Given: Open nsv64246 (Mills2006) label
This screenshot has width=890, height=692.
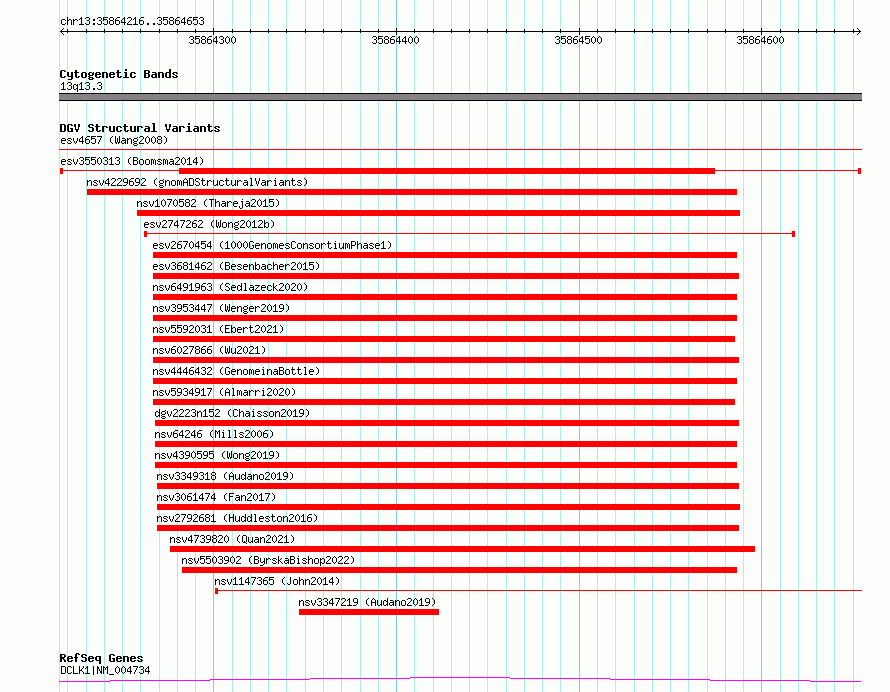Looking at the screenshot, I should (x=214, y=434).
